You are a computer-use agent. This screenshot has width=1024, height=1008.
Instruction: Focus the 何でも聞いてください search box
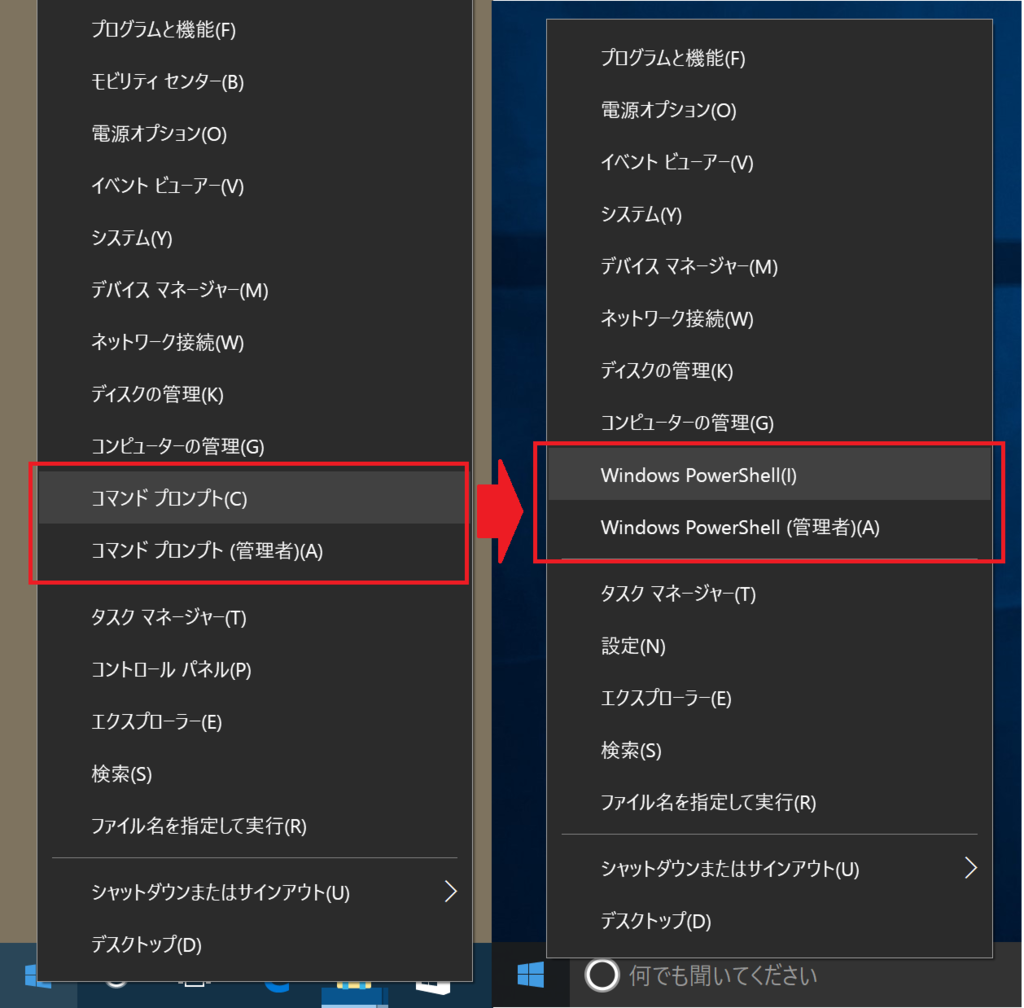click(795, 975)
